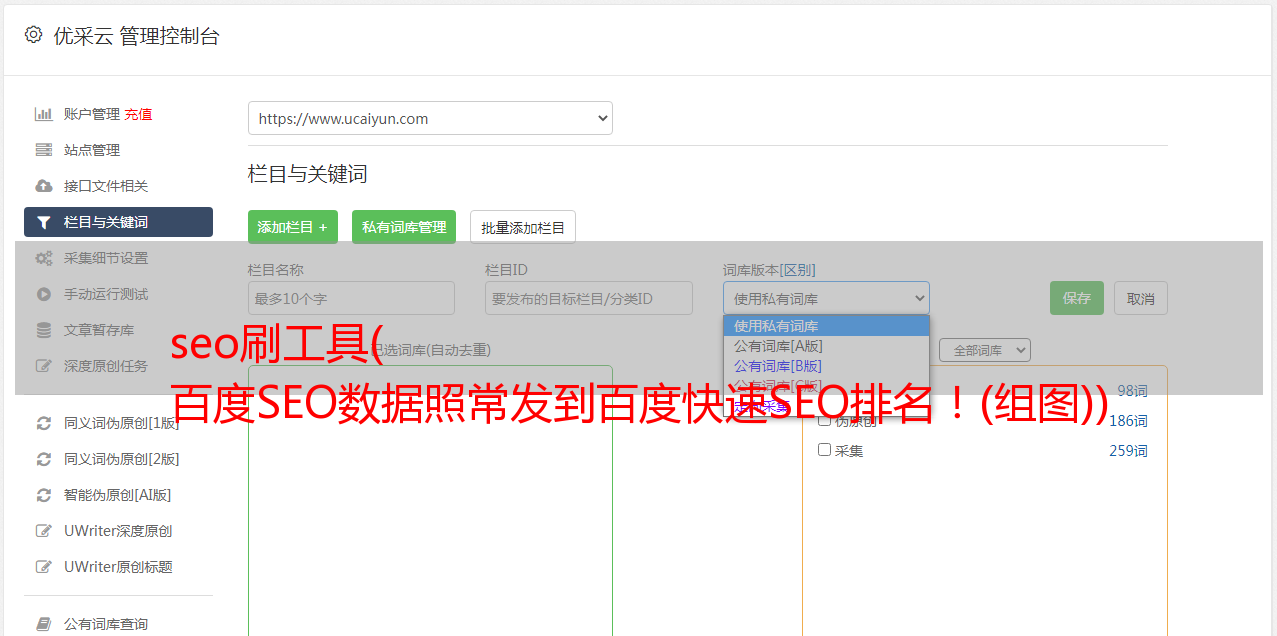Click refresh icon of 智能伪原创[AI版]
Image resolution: width=1277 pixels, height=636 pixels.
[x=43, y=495]
